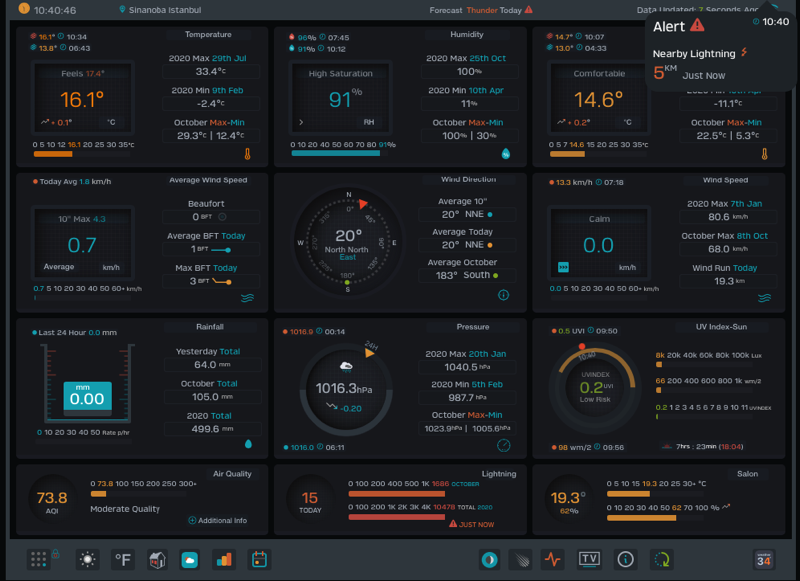Click the Average October 183° South value
The image size is (800, 581).
(467, 275)
